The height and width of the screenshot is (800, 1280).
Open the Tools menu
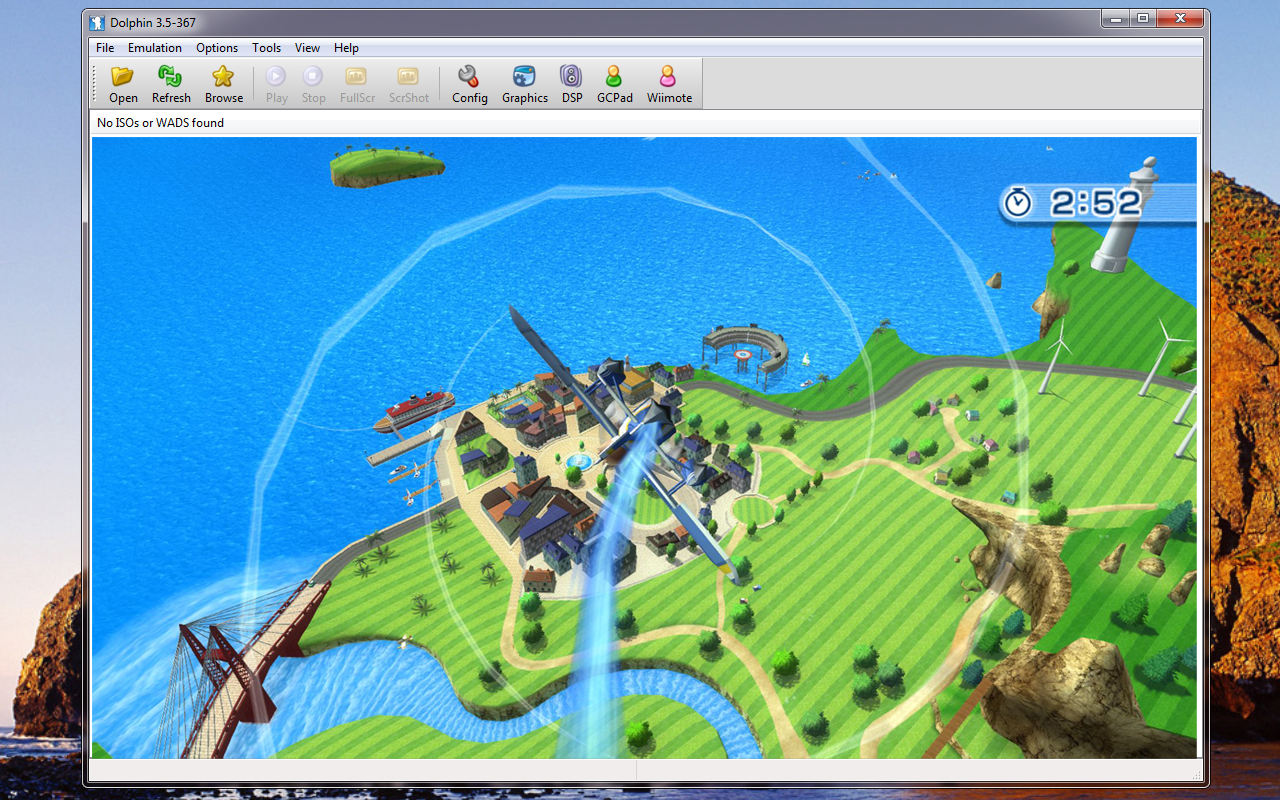[266, 48]
